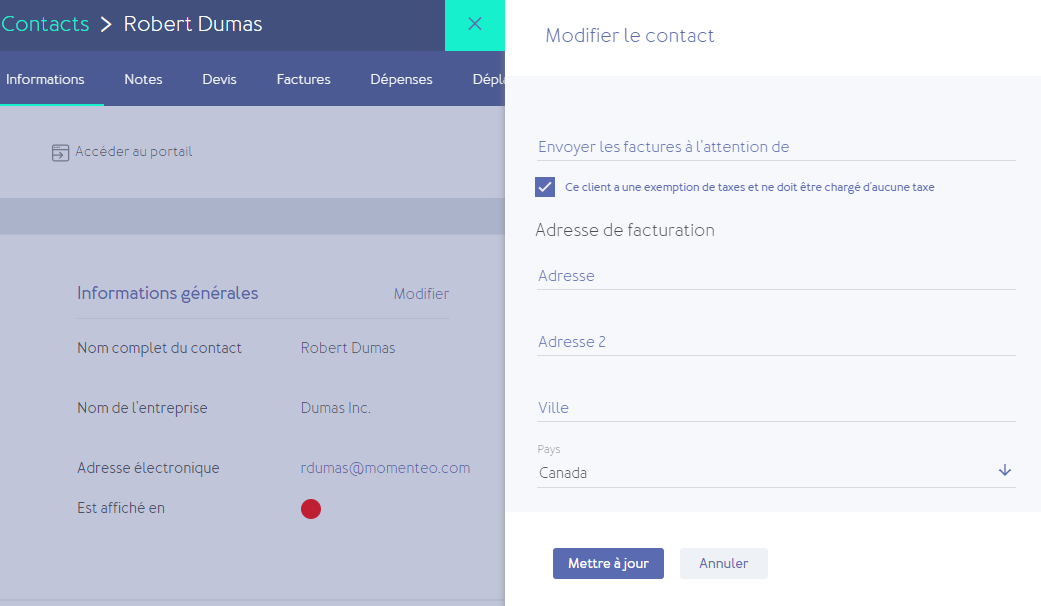Viewport: 1041px width, 606px height.
Task: Click Modifier next to Informations générales
Action: pos(421,294)
